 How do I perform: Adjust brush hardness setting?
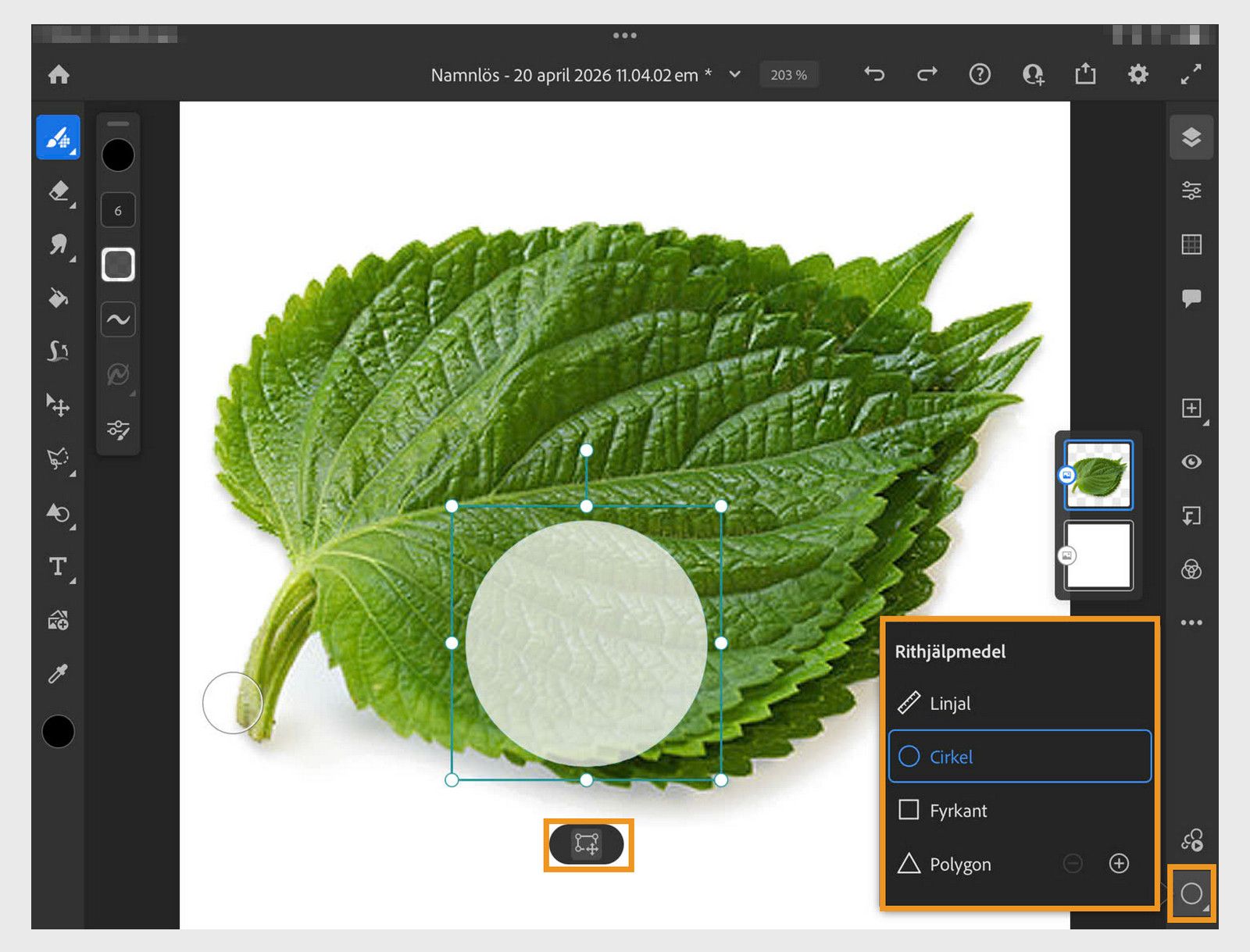(118, 264)
